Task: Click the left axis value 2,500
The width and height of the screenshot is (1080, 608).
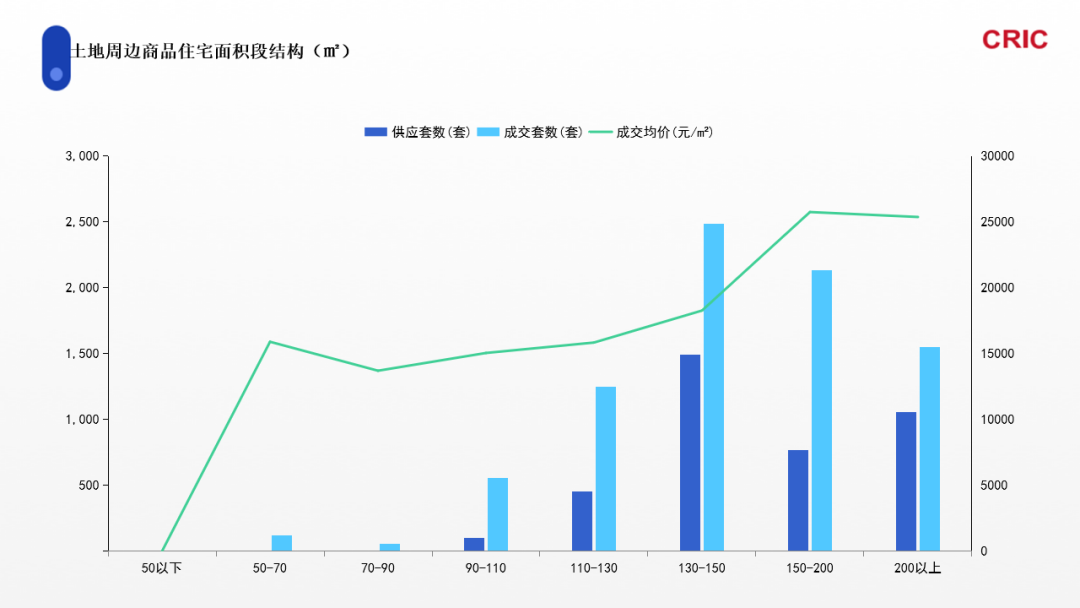Action: tap(82, 222)
